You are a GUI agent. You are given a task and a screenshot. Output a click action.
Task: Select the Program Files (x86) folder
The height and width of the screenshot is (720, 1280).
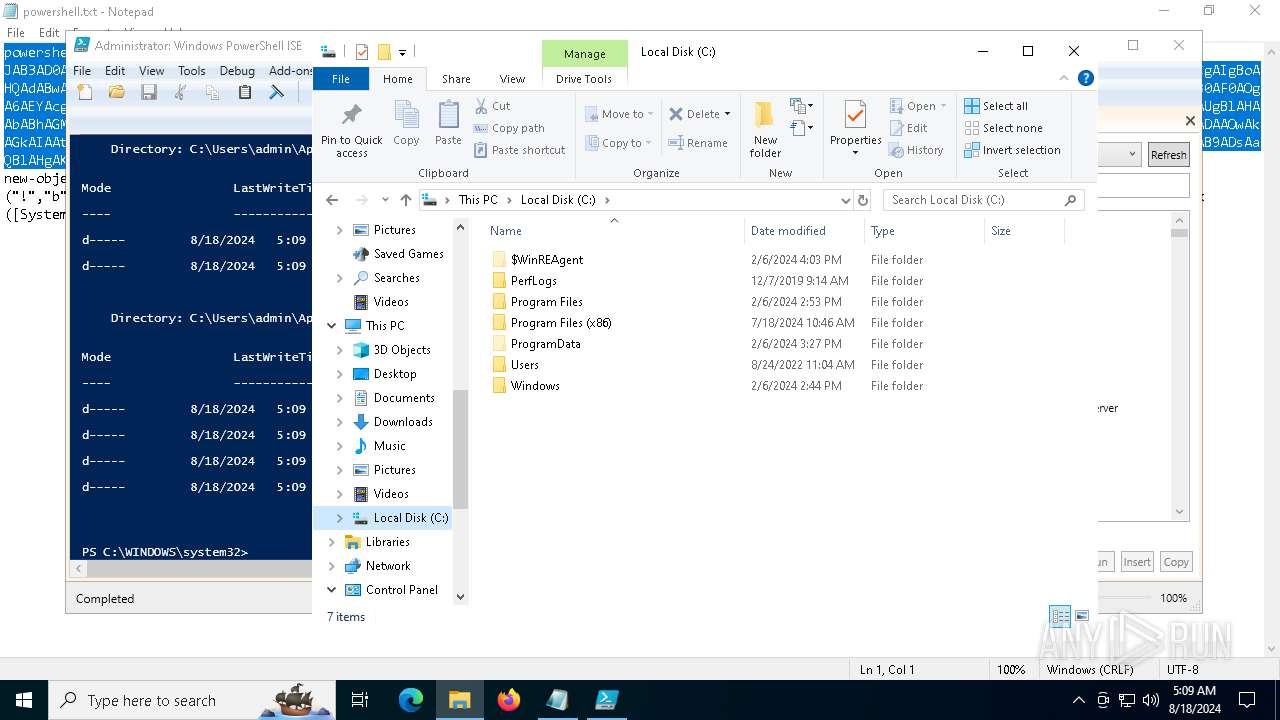[x=560, y=323]
